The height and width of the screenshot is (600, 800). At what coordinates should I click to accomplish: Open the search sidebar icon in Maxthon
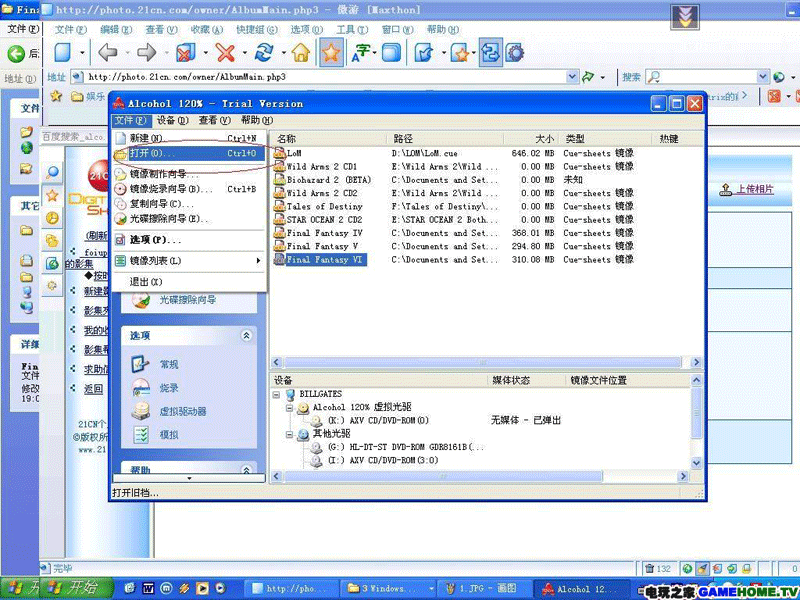[52, 172]
